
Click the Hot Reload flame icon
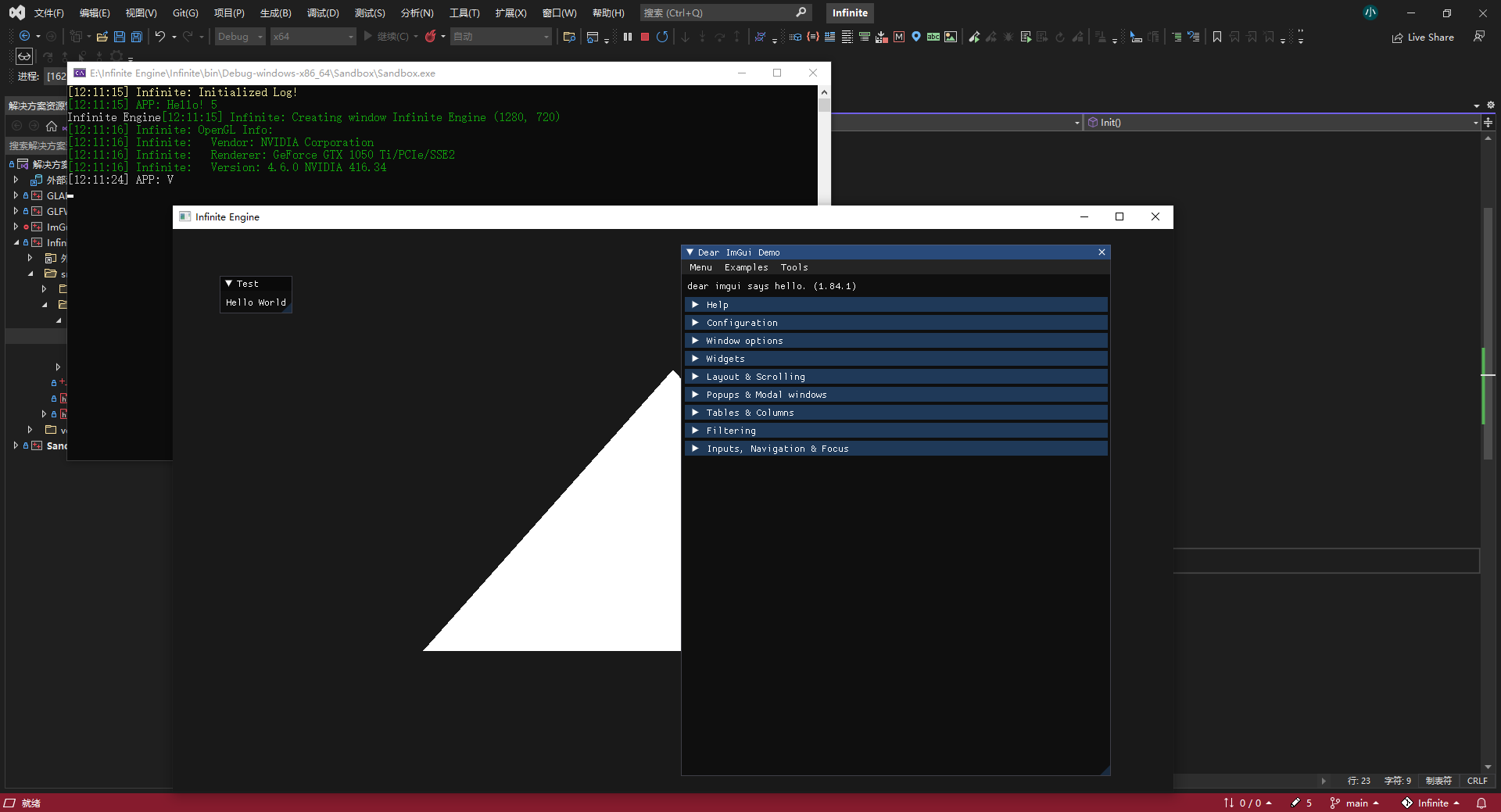coord(430,37)
